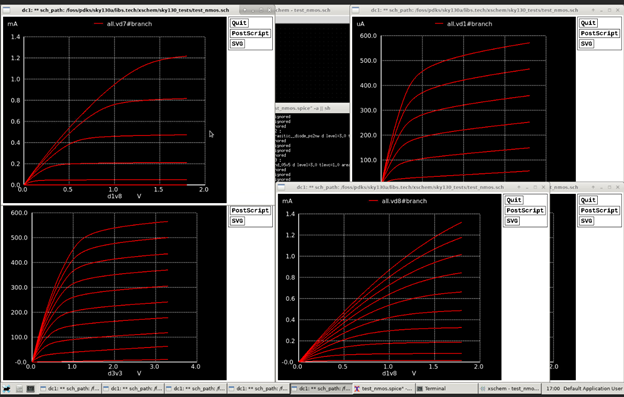Open the desktop applications menu icon in taskbar
This screenshot has height=397, width=624.
coord(6,389)
